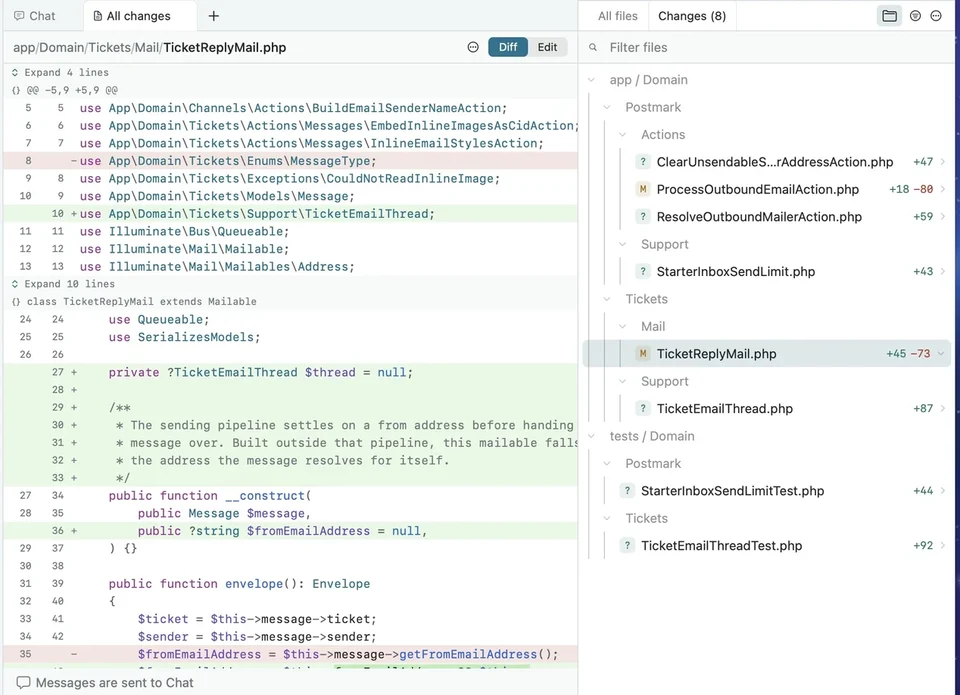Open the Chat tab
Viewport: 960px width, 695px height.
[x=35, y=16]
